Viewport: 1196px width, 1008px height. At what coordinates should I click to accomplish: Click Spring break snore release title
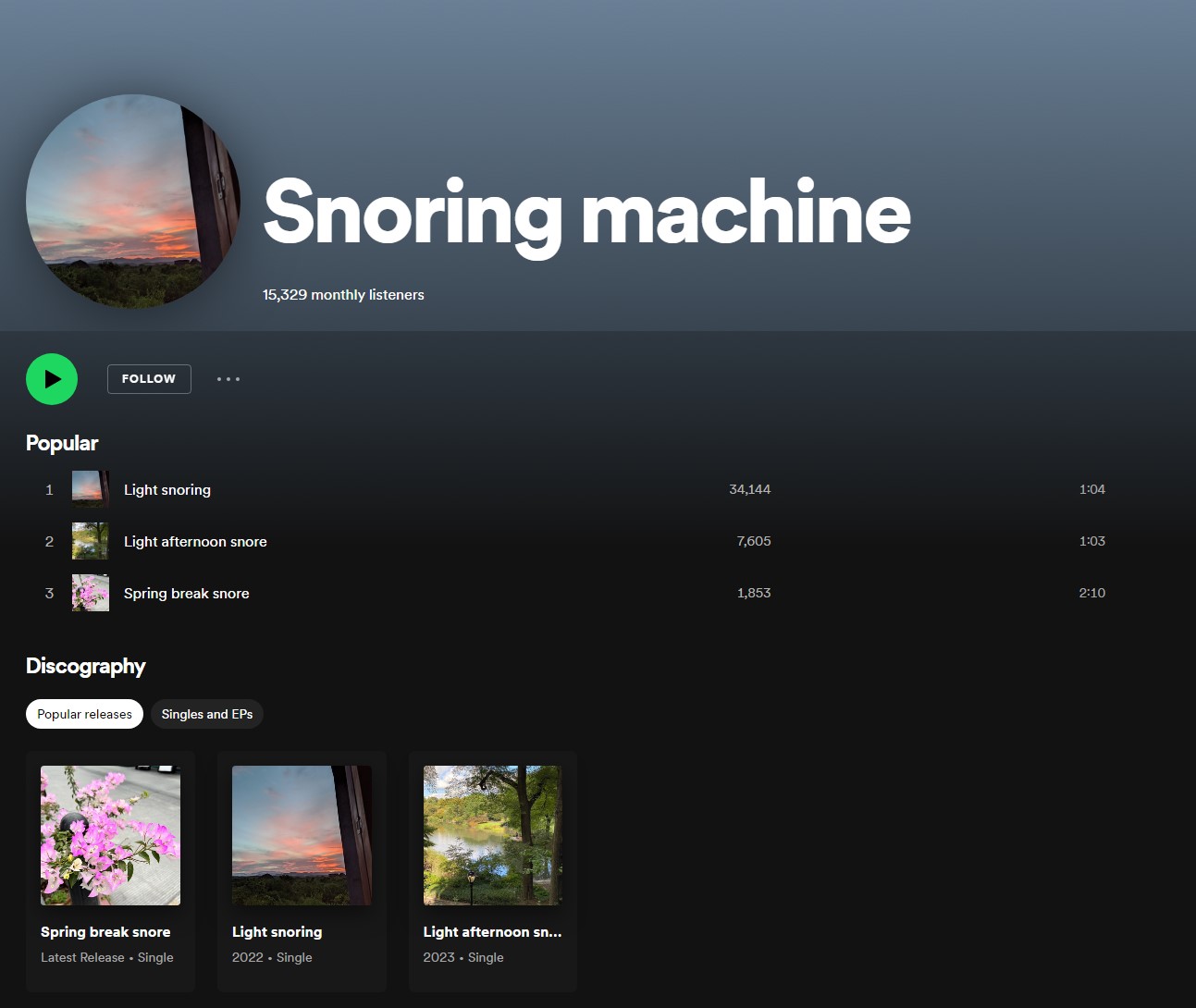click(x=105, y=932)
